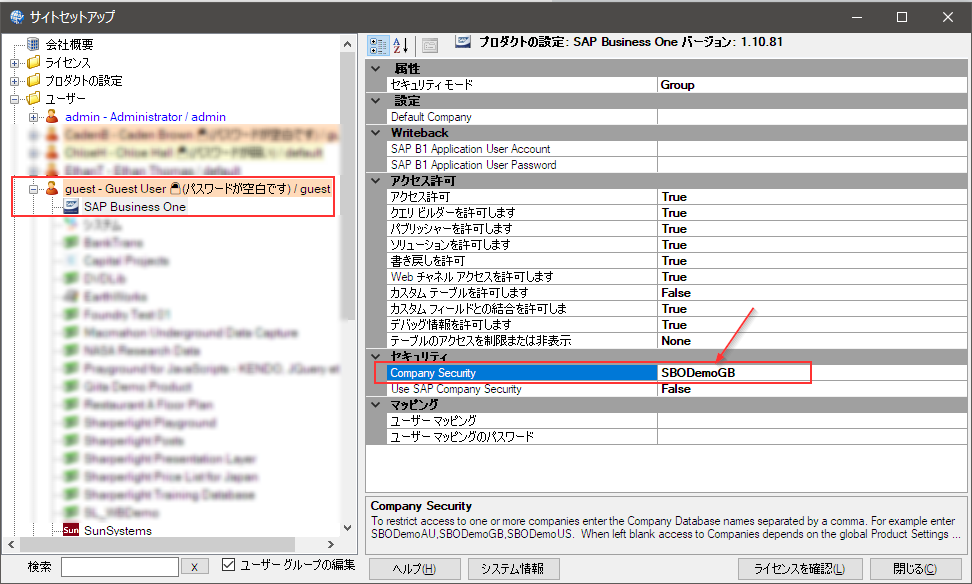Click the ヘルプ button
The height and width of the screenshot is (584, 972).
(415, 569)
